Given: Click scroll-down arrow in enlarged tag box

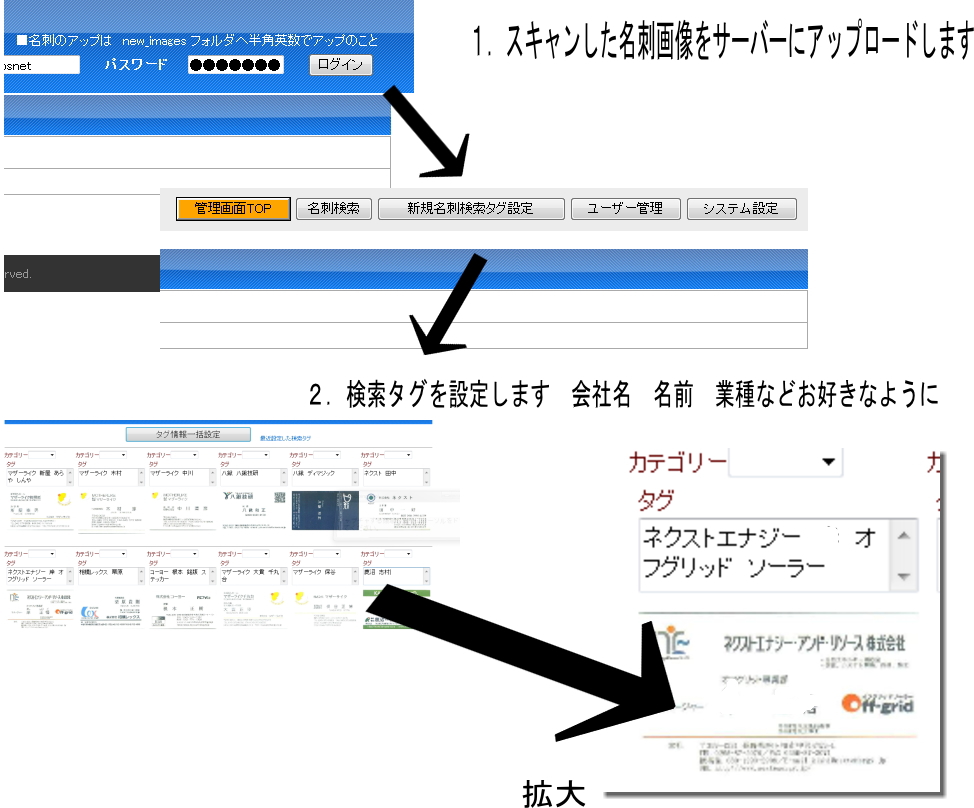Looking at the screenshot, I should tap(904, 576).
